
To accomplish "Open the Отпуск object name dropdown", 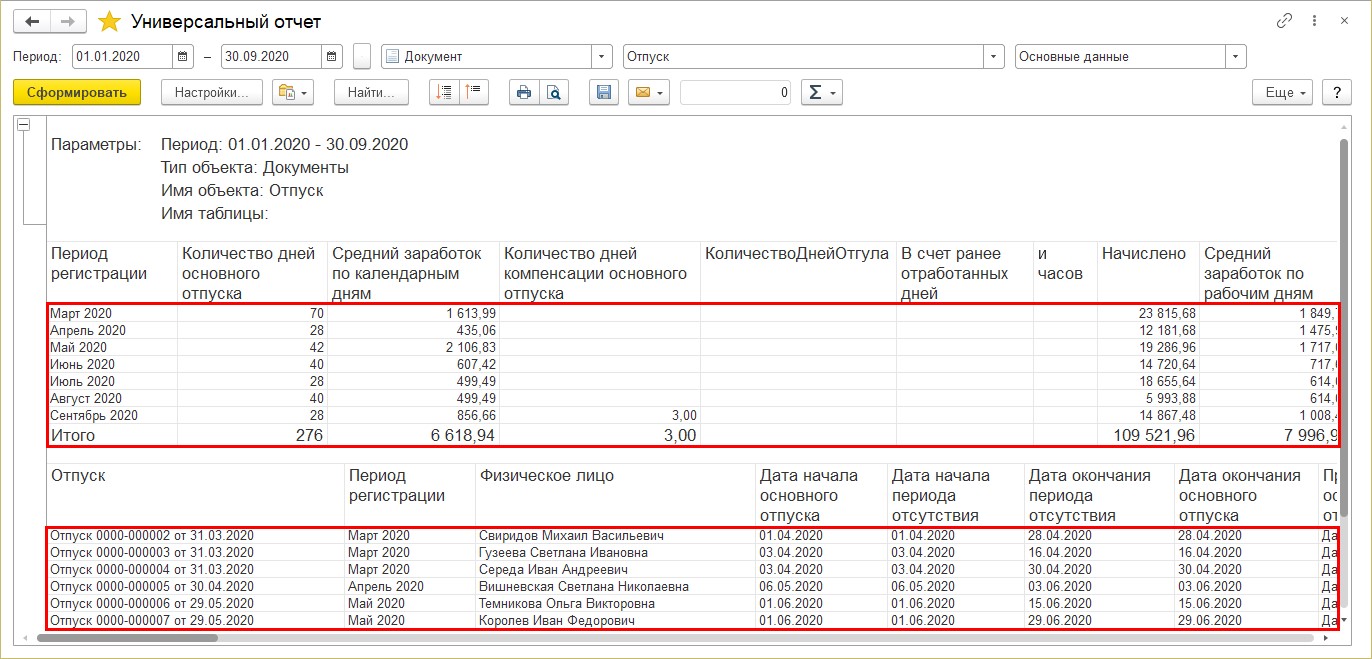I will [994, 57].
